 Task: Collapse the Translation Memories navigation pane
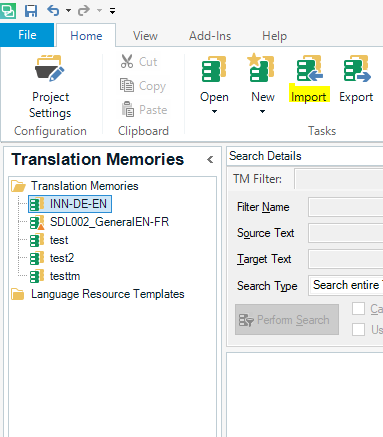(x=210, y=160)
